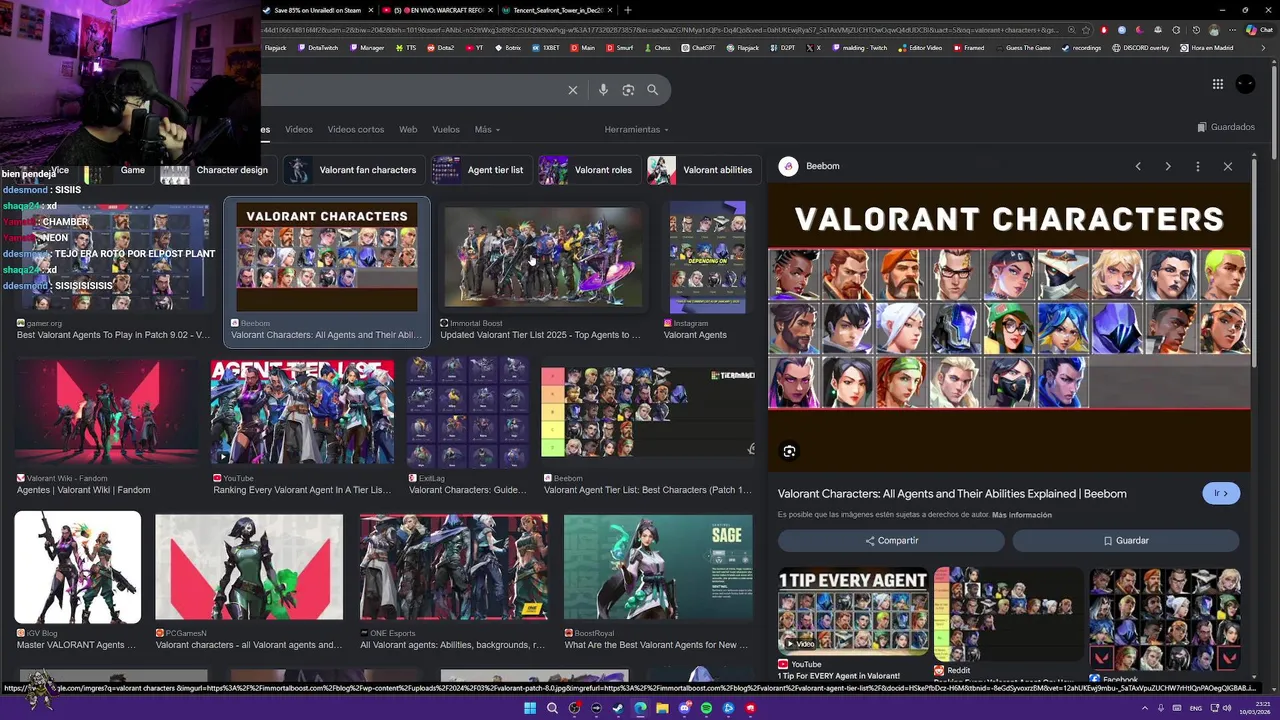This screenshot has height=720, width=1280.
Task: Open Más información copyright link
Action: point(1022,515)
